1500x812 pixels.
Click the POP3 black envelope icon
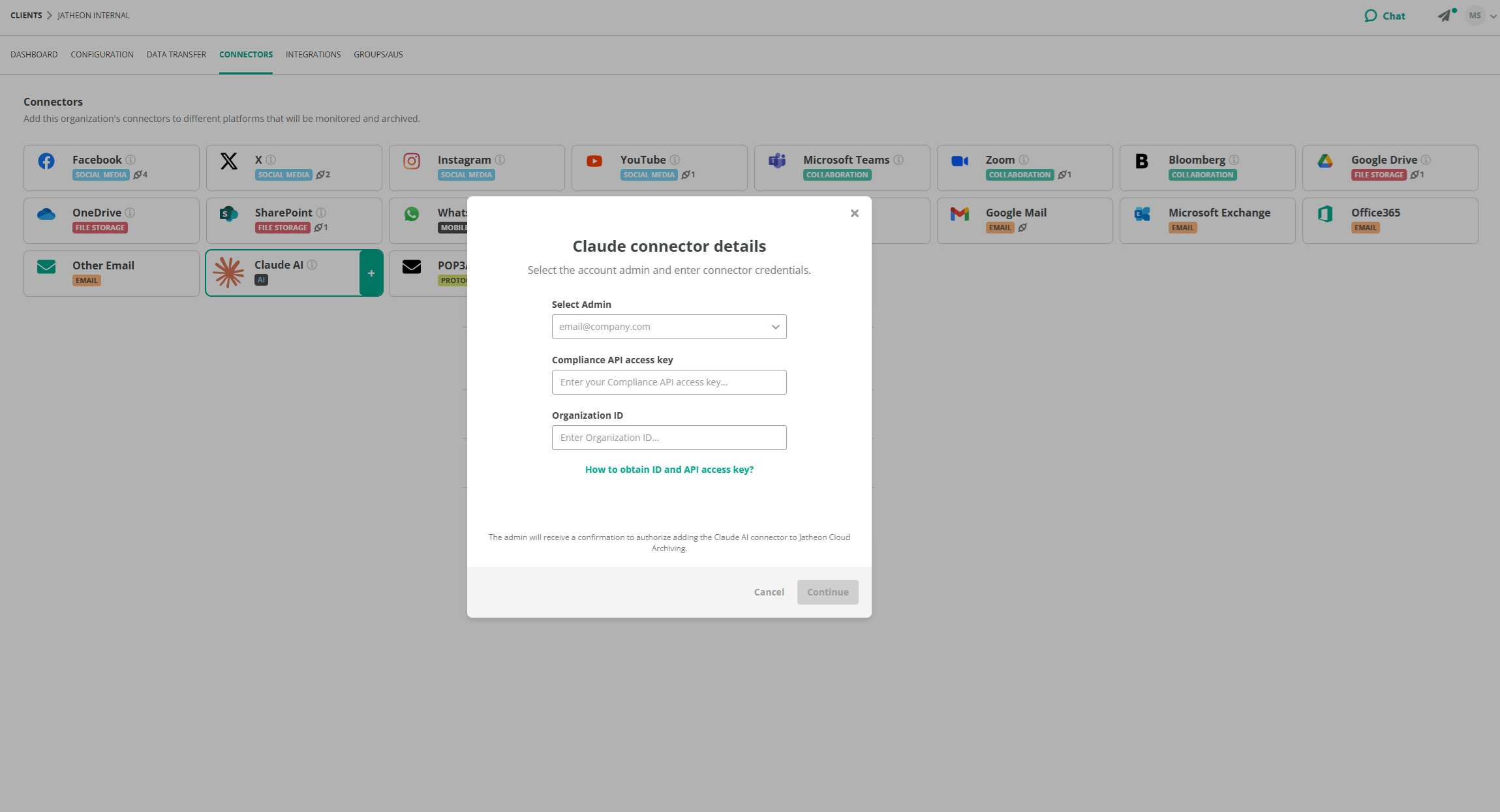[412, 267]
